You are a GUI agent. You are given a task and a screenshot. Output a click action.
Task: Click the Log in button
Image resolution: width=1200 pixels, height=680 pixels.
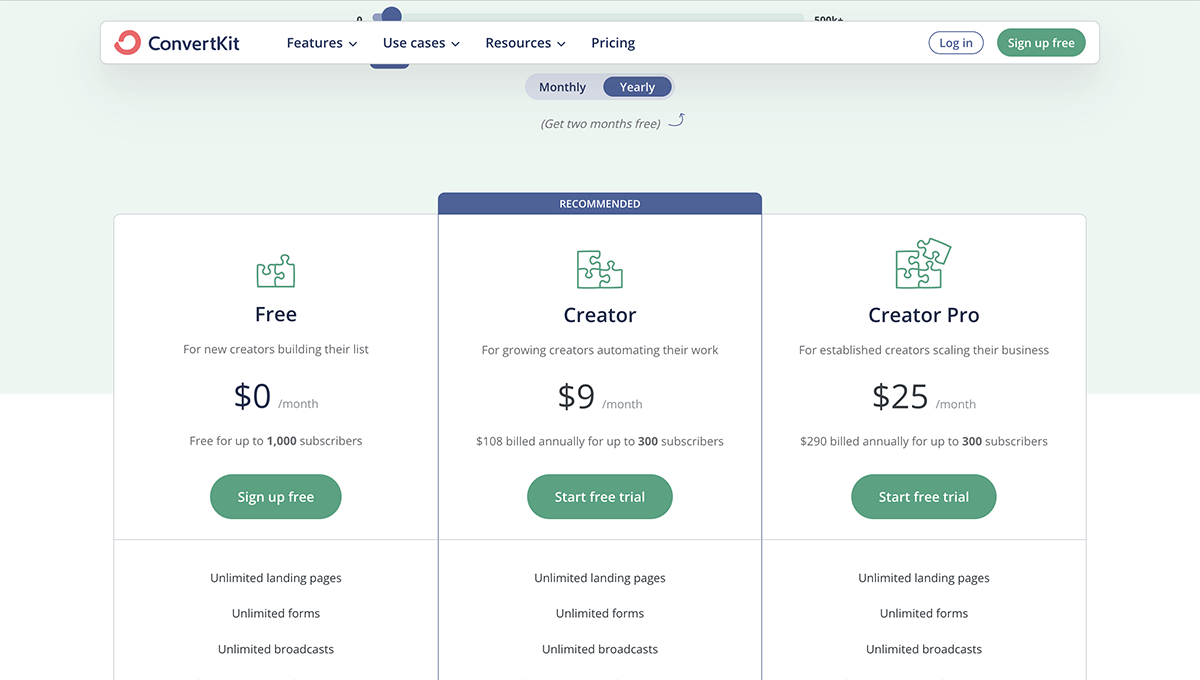955,42
